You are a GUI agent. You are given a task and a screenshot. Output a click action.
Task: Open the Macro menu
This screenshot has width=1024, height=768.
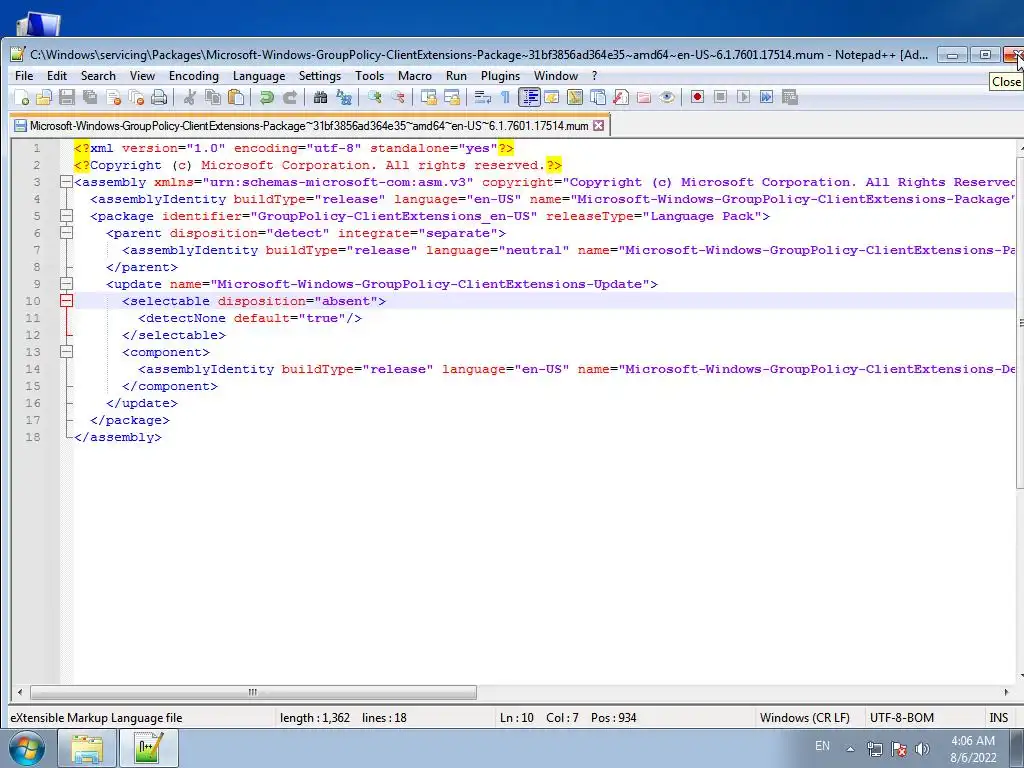(415, 76)
